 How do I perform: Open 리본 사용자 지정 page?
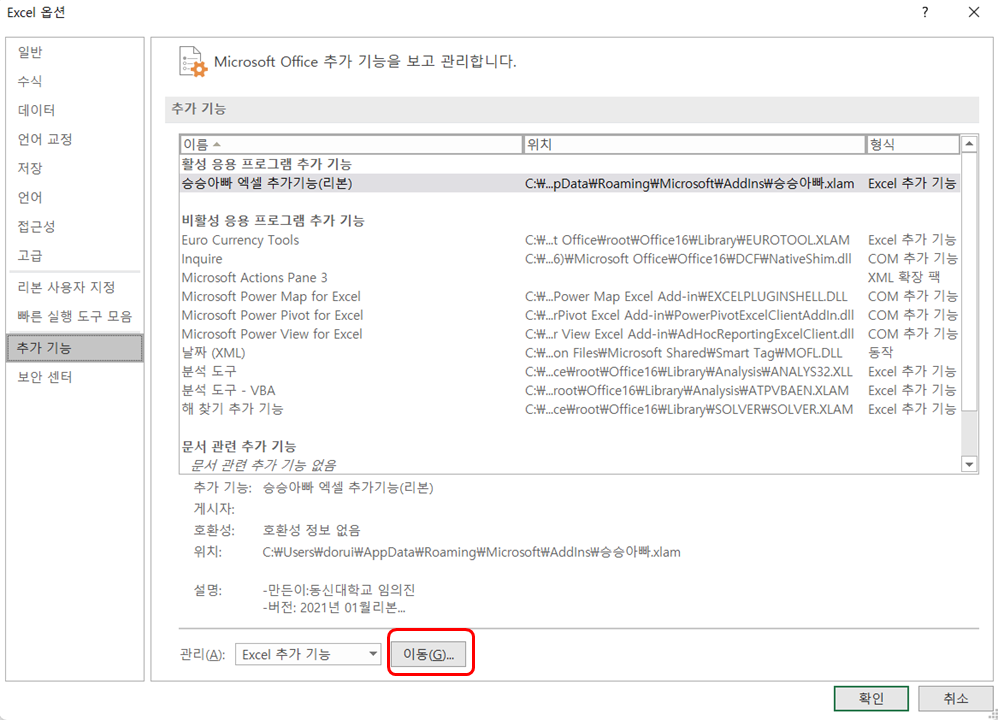coord(74,287)
